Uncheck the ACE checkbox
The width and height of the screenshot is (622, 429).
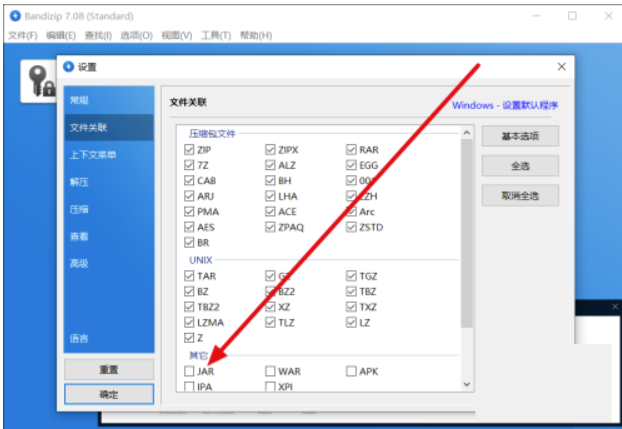tap(270, 212)
